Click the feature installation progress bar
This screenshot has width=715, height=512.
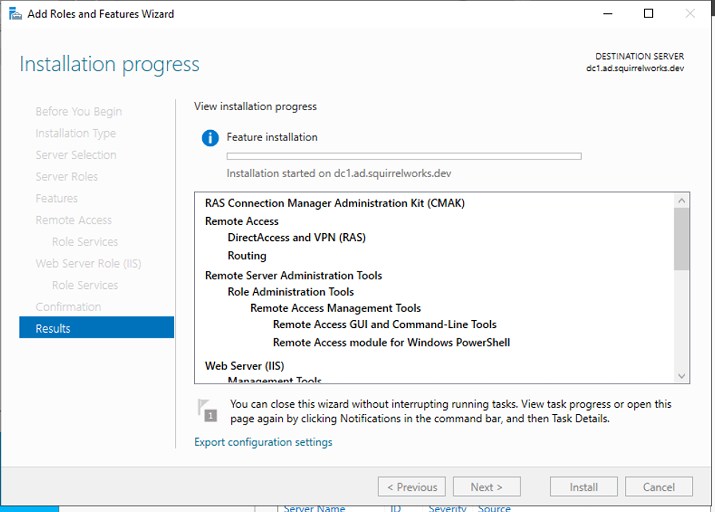pyautogui.click(x=404, y=156)
